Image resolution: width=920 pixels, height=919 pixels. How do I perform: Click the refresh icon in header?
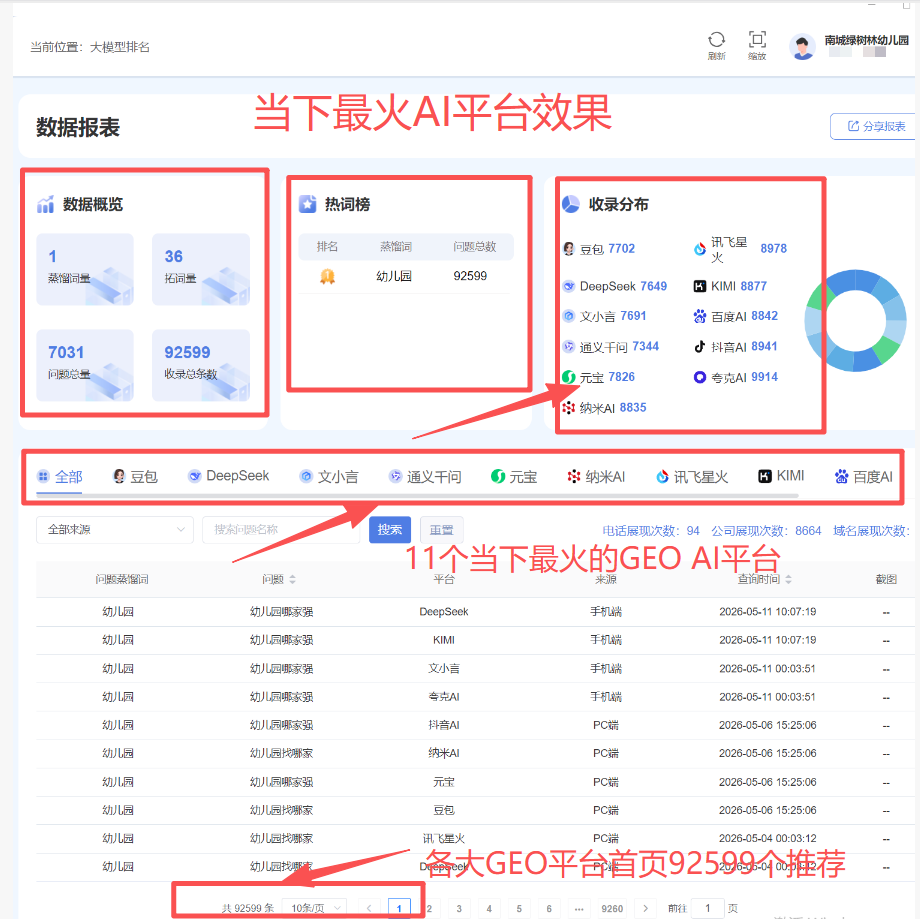716,40
